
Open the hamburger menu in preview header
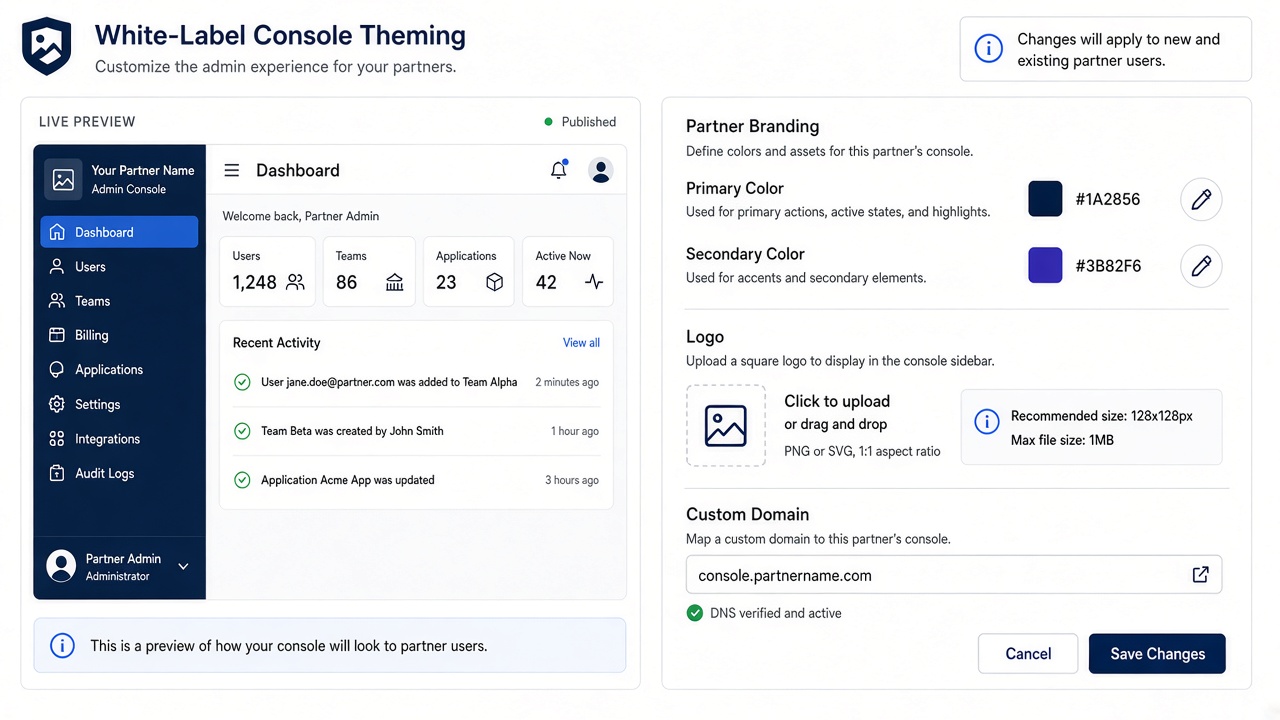pyautogui.click(x=231, y=170)
